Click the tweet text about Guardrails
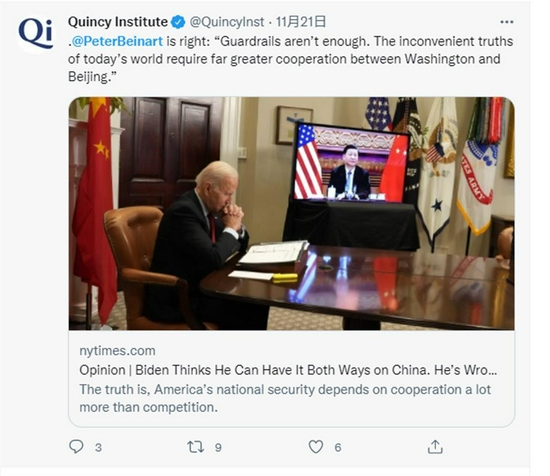This screenshot has height=476, width=550. tap(290, 59)
